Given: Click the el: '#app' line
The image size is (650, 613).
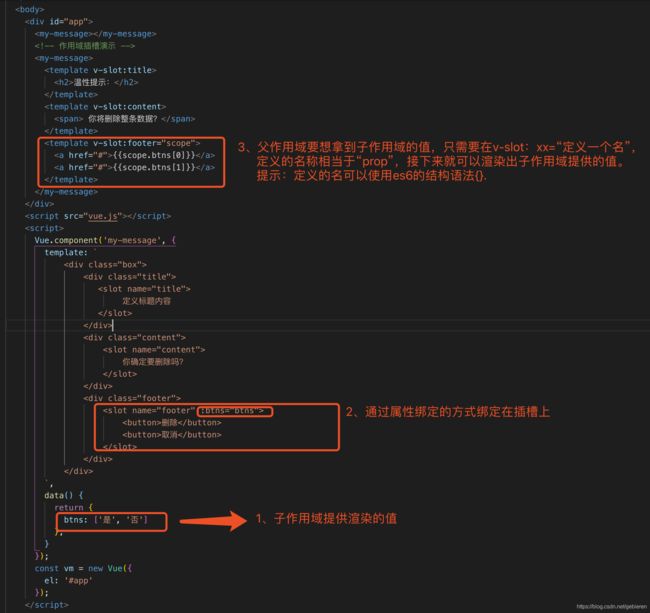Looking at the screenshot, I should click(68, 580).
